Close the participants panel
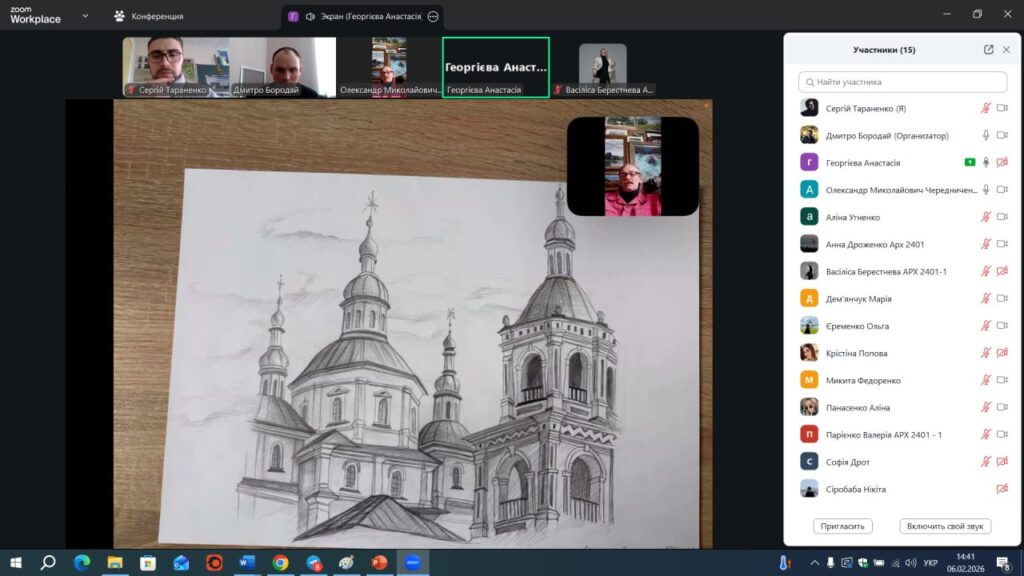The width and height of the screenshot is (1024, 576). coord(1006,50)
